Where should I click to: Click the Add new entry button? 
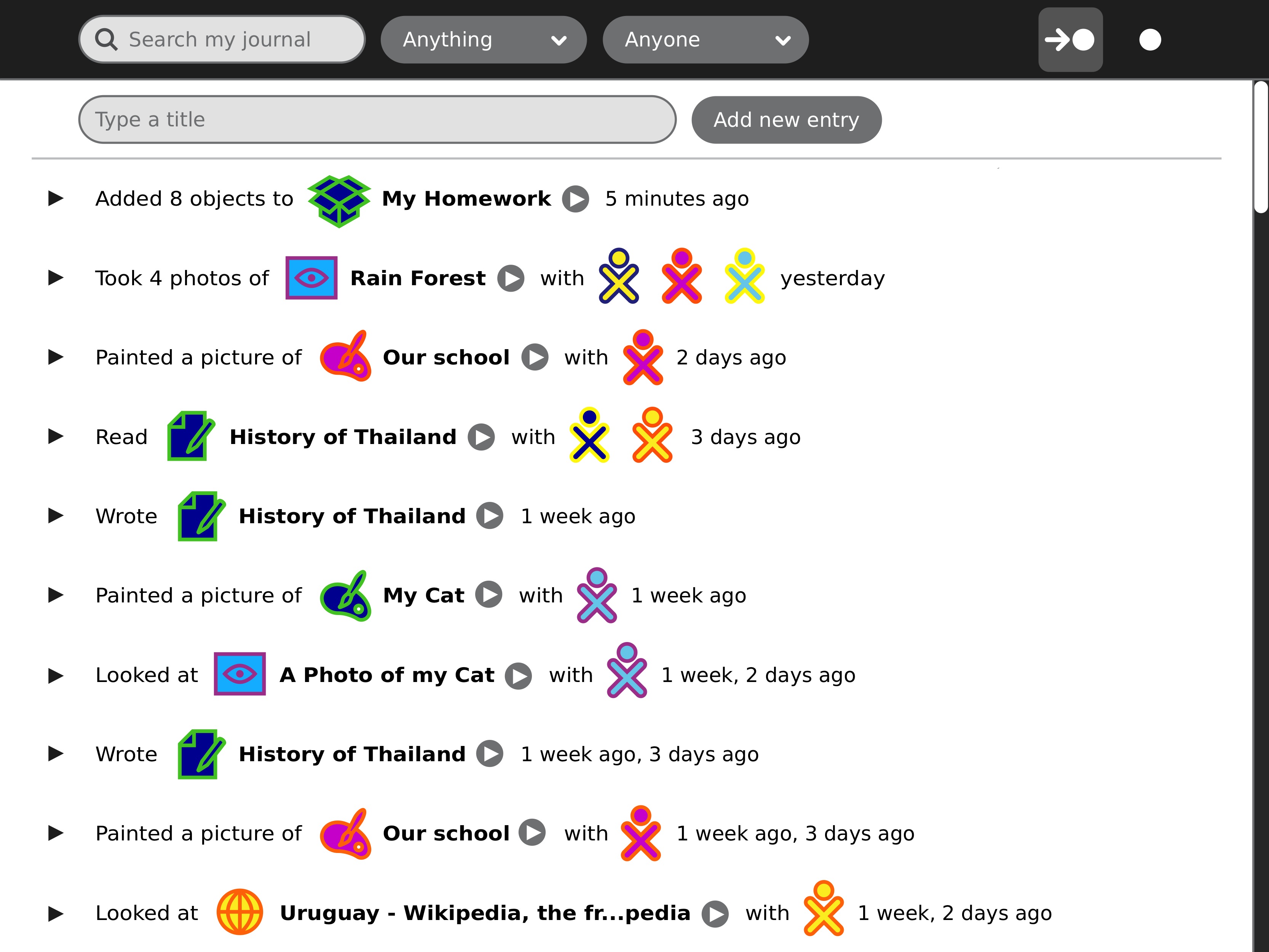[x=786, y=120]
